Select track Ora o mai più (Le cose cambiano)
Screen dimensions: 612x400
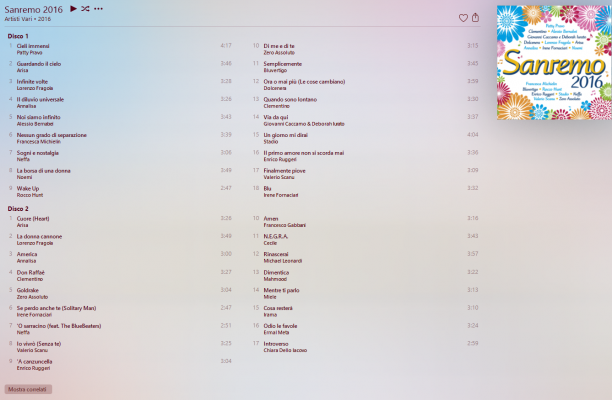tap(304, 82)
